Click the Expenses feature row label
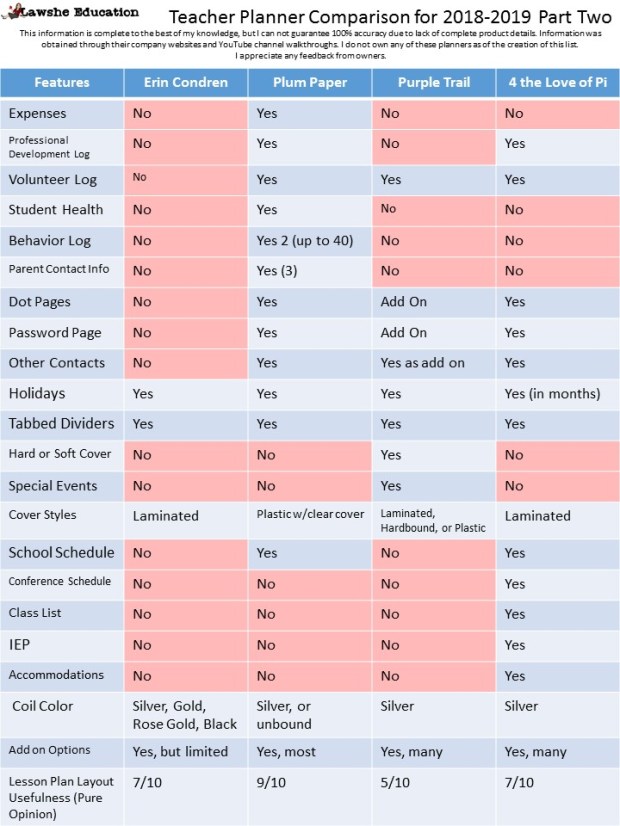Viewport: 620px width, 826px height. pyautogui.click(x=41, y=114)
